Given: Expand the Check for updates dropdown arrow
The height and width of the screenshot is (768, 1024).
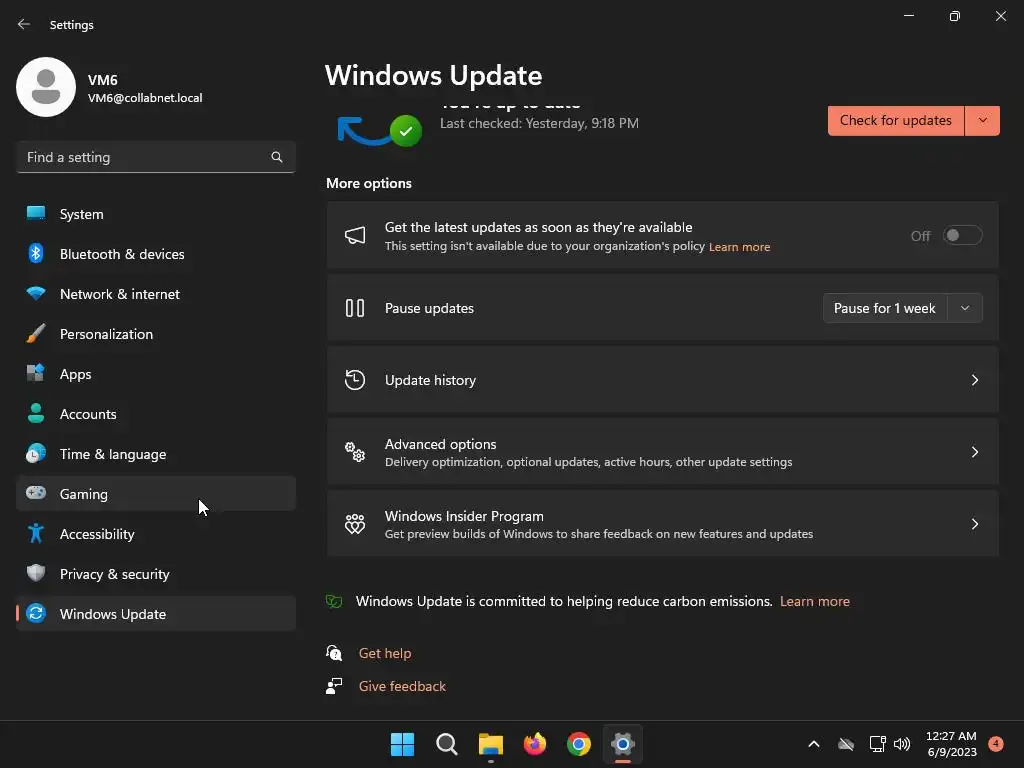Looking at the screenshot, I should [x=983, y=121].
